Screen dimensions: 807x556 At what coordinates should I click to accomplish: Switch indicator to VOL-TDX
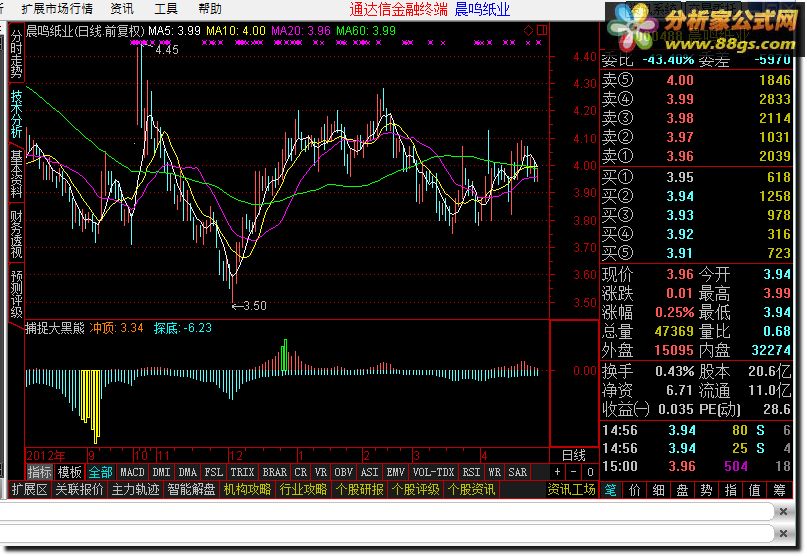tap(433, 472)
